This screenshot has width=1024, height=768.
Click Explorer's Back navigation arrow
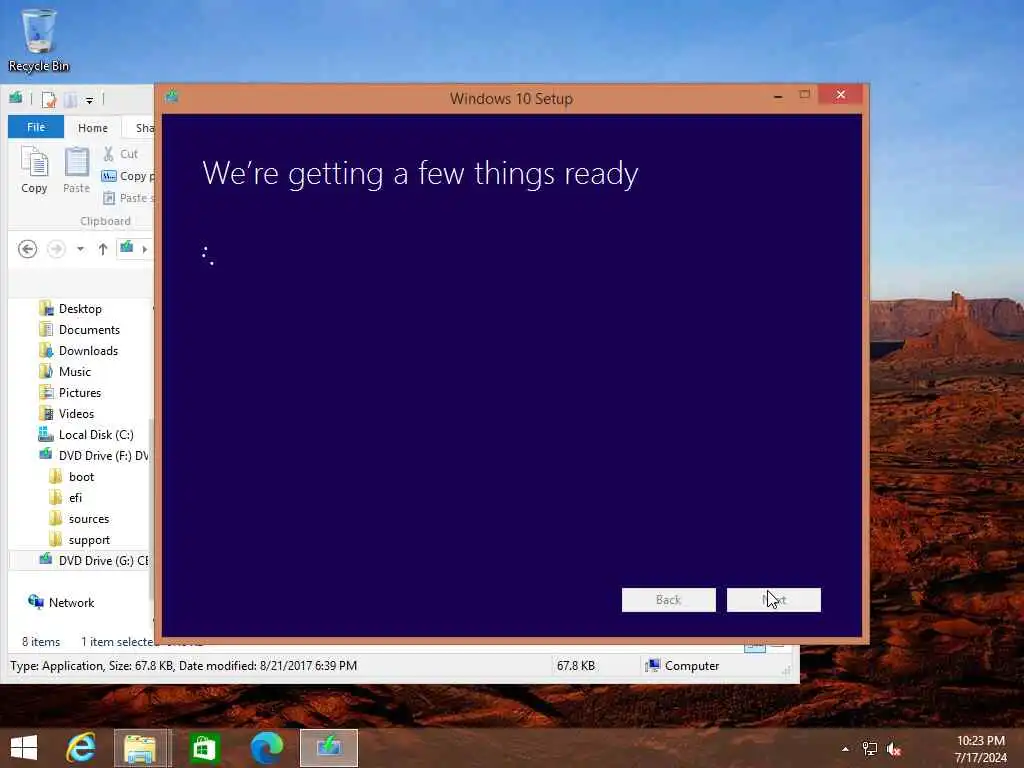tap(27, 249)
